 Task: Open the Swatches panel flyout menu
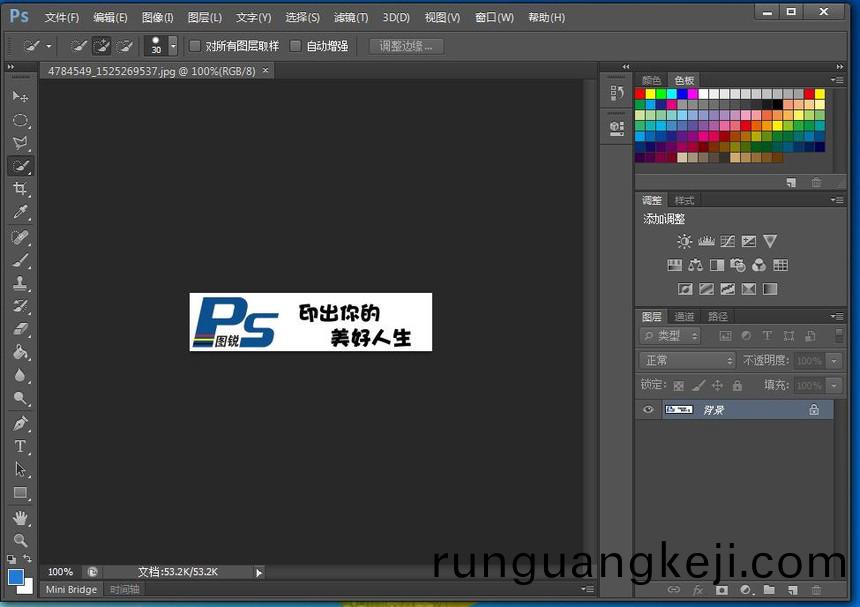(838, 80)
